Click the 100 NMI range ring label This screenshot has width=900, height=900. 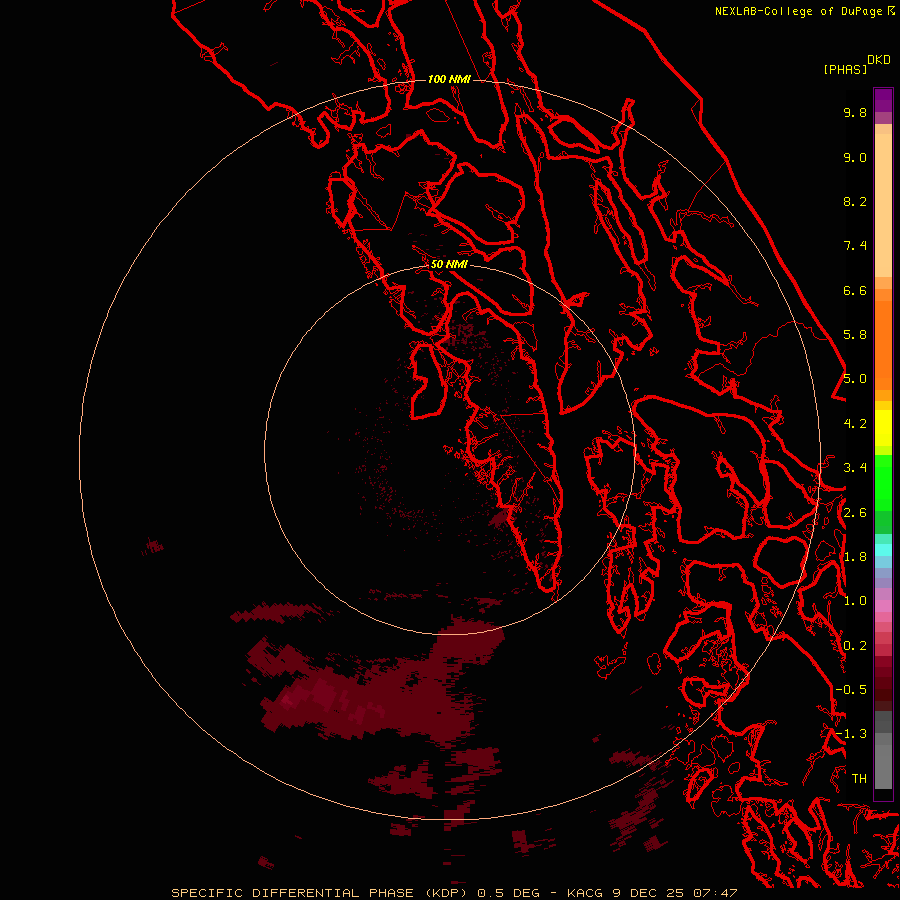tap(449, 79)
